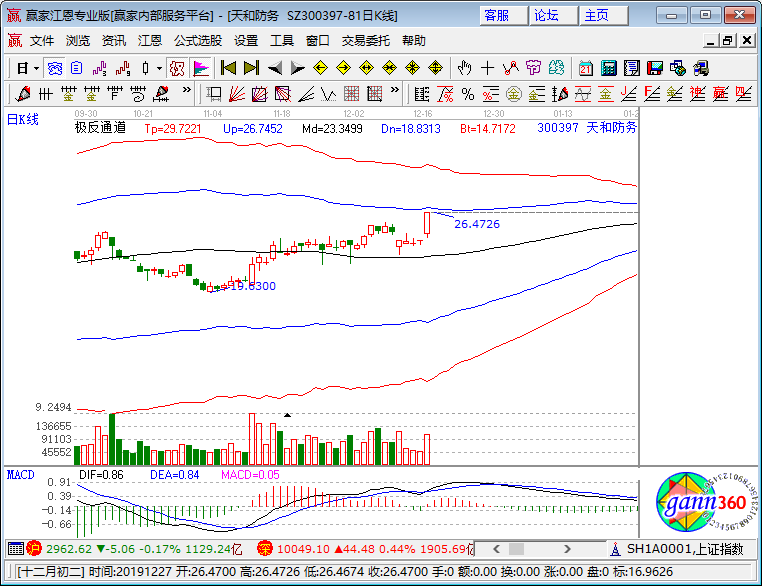762x586 pixels.
Task: Click the floppy disk save icon
Action: click(655, 68)
